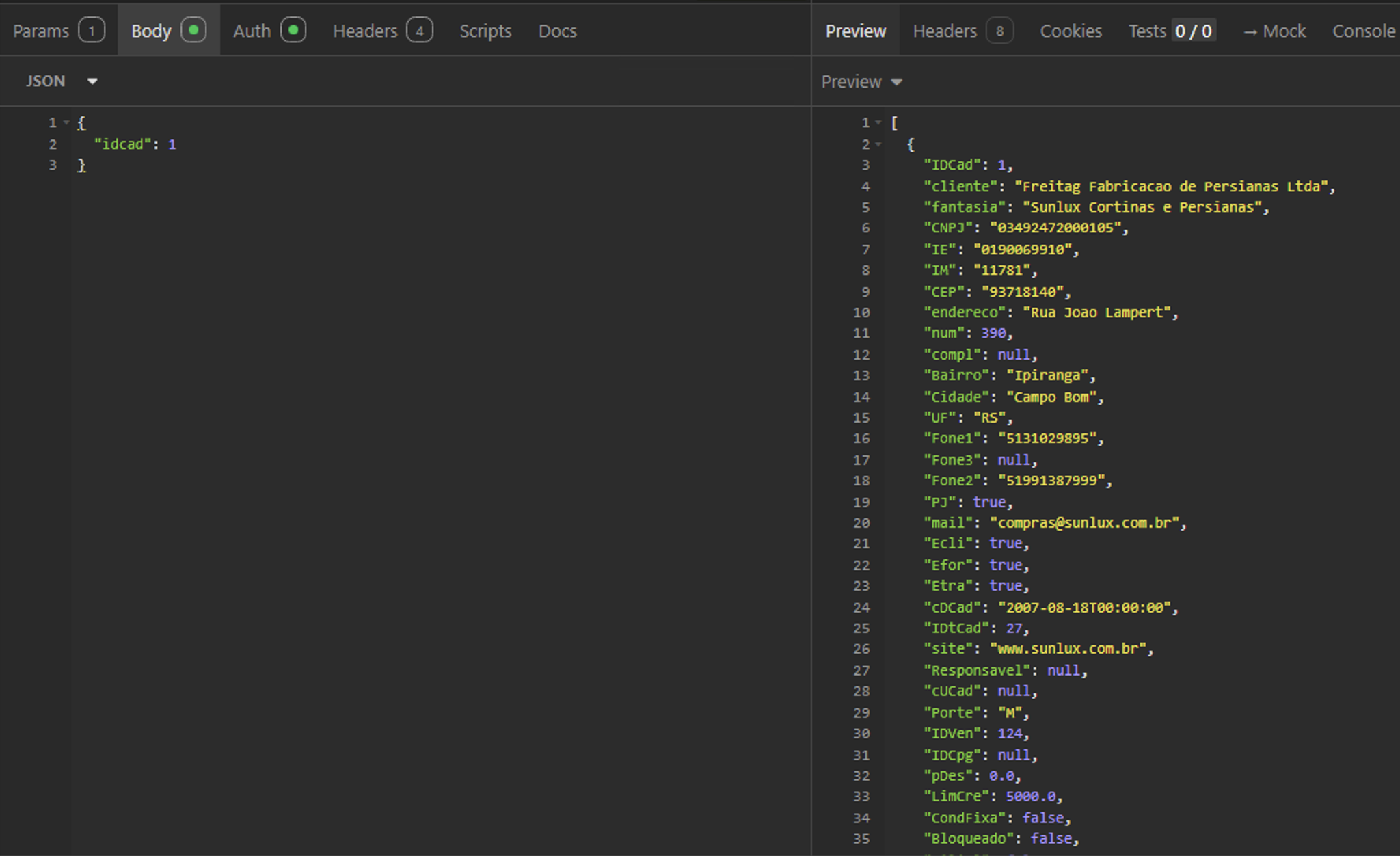Click the cliente value in response
The width and height of the screenshot is (1400, 856).
point(1173,187)
